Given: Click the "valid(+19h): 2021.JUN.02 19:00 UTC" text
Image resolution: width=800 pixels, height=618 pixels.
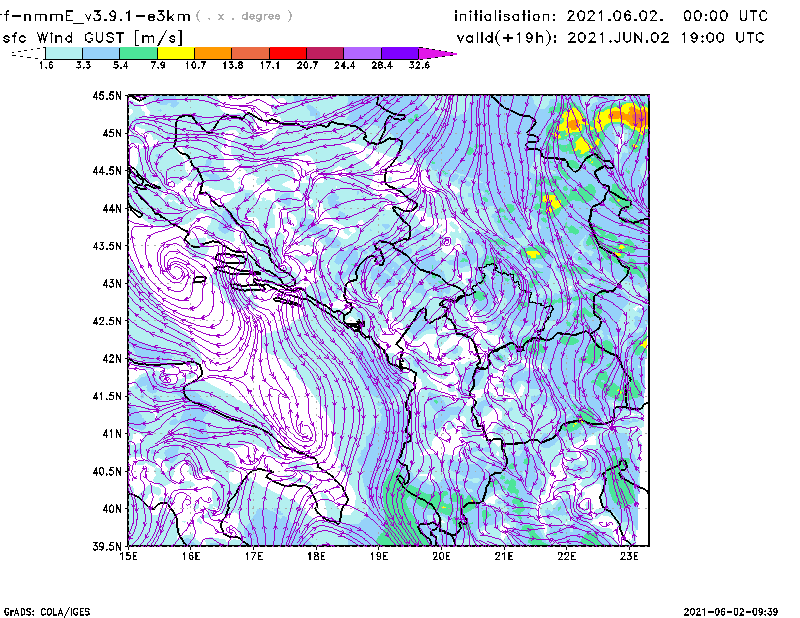Looking at the screenshot, I should click(x=611, y=38).
